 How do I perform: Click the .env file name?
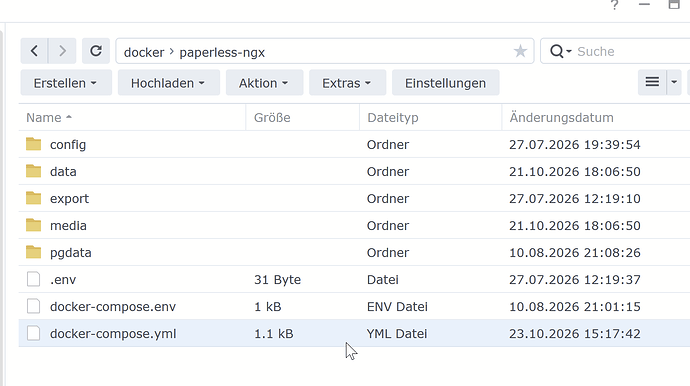63,280
